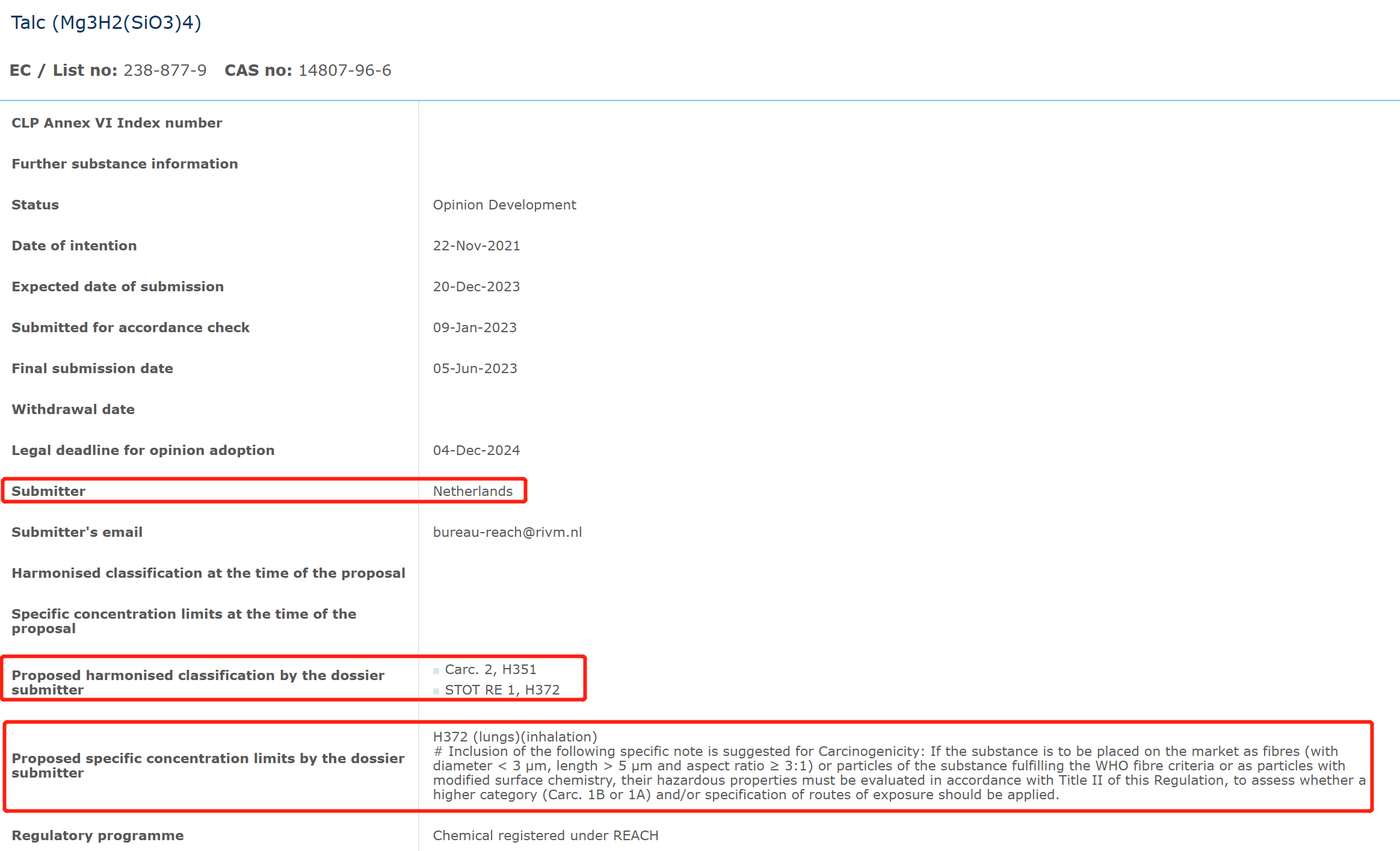Click the H372 (lungs)(inhalation) text

pos(514,737)
